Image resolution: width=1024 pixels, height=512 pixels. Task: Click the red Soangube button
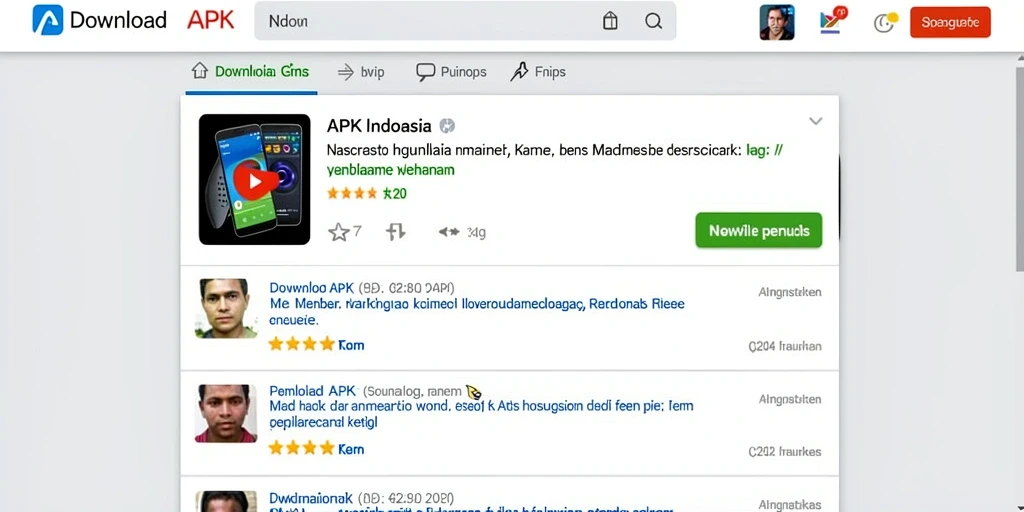click(950, 22)
